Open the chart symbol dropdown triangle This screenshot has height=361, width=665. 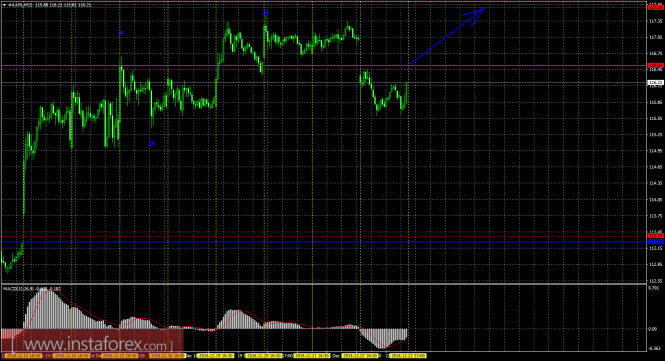(5, 5)
